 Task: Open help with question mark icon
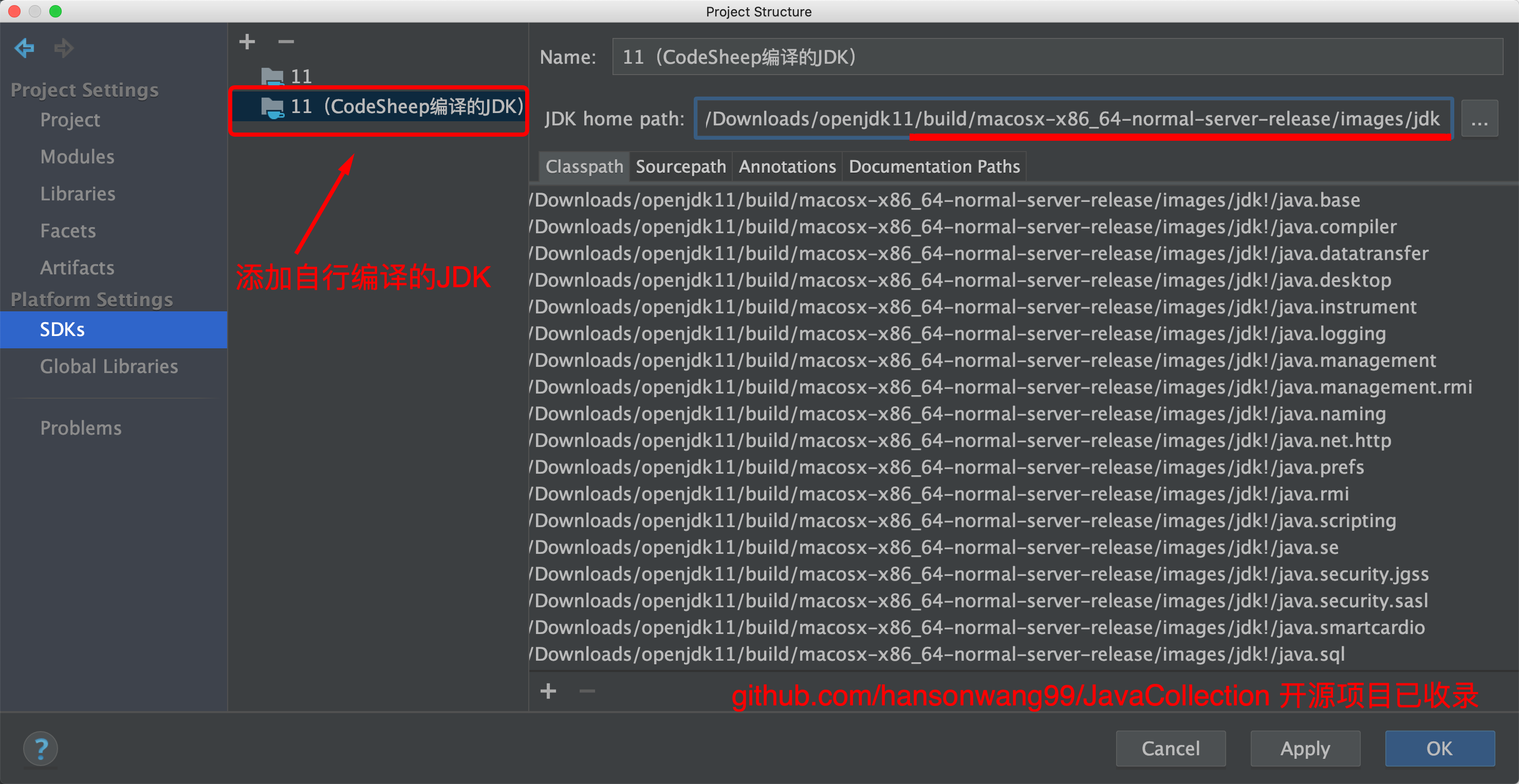[x=41, y=749]
